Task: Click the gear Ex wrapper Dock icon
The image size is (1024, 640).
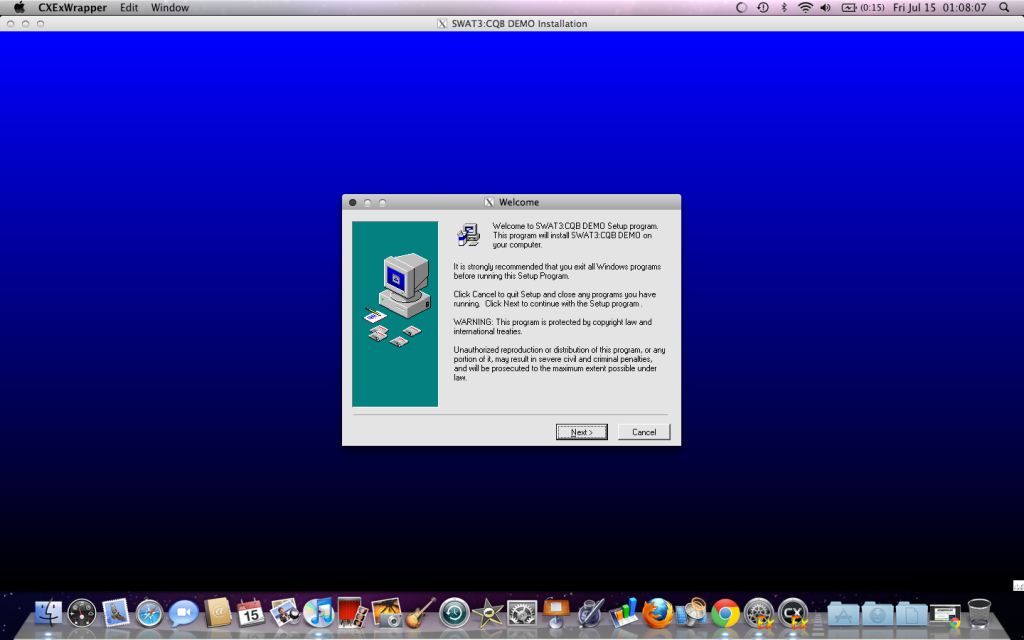Action: pos(760,614)
